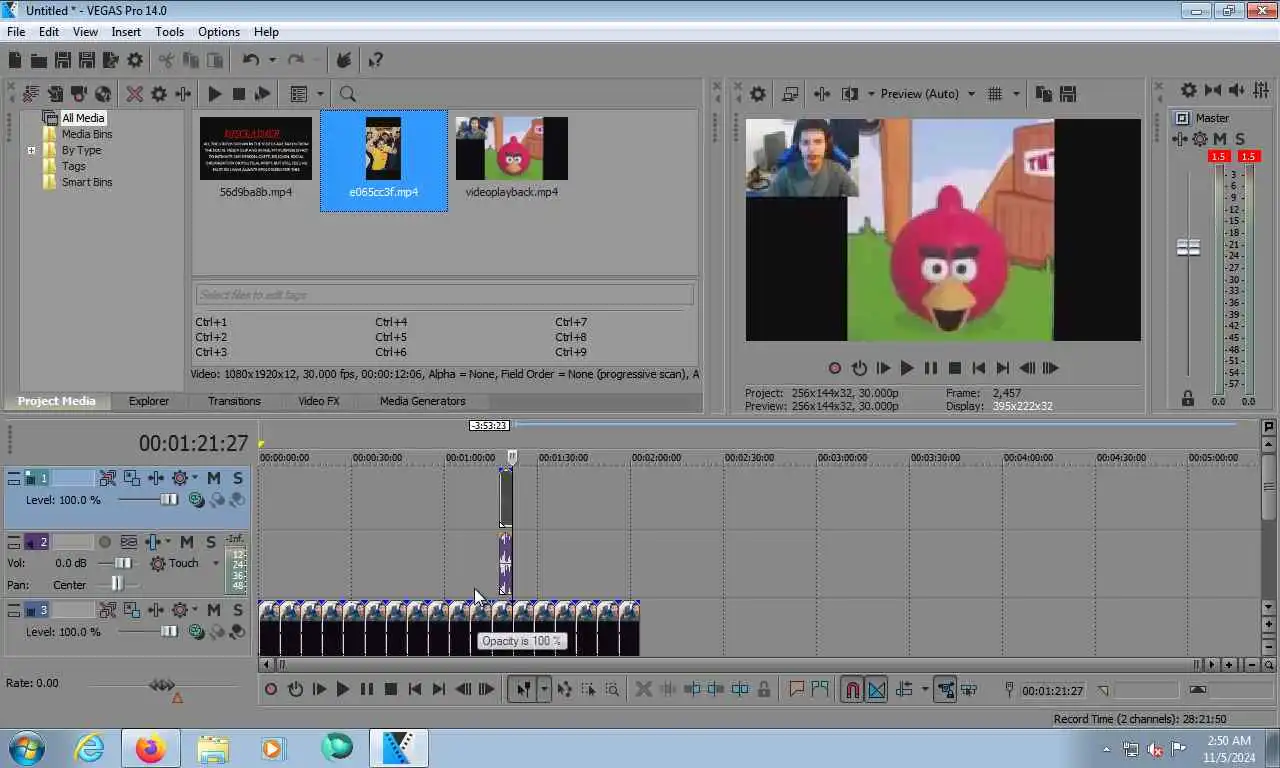
Task: Click the Undo arrow in main toolbar
Action: [x=250, y=60]
